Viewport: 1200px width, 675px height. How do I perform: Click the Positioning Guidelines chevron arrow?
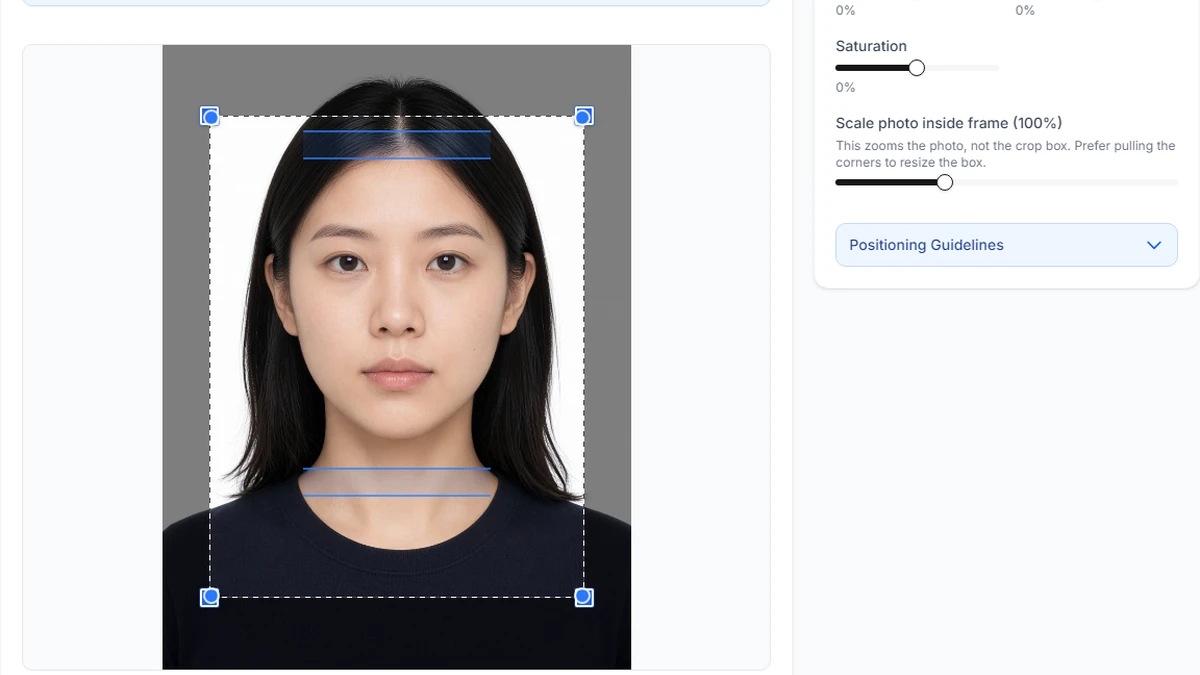tap(1154, 245)
